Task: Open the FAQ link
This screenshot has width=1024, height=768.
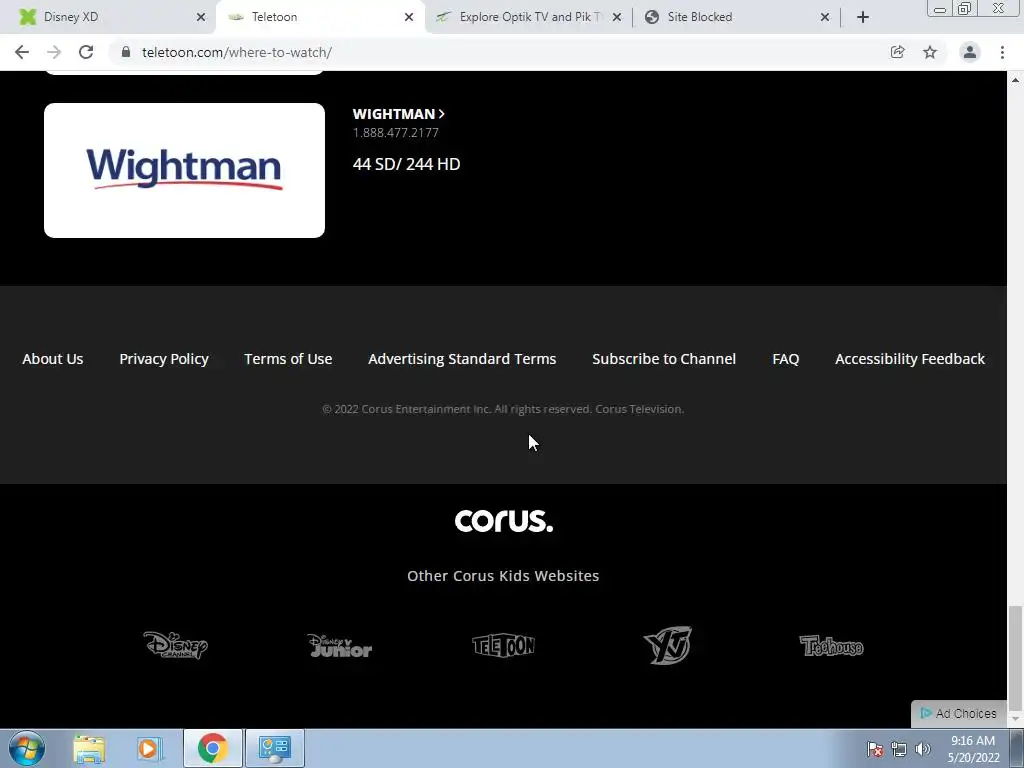Action: click(x=786, y=359)
